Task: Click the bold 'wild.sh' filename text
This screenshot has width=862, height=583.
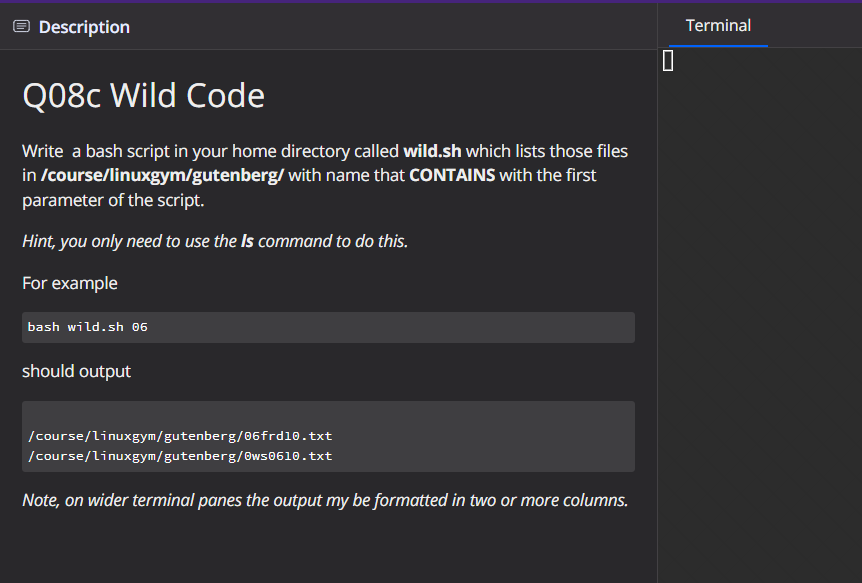Action: tap(432, 151)
